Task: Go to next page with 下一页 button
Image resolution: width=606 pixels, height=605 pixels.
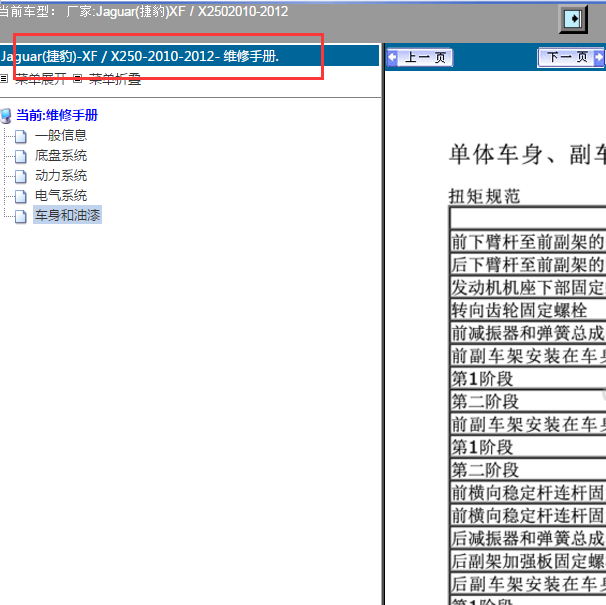Action: click(571, 58)
